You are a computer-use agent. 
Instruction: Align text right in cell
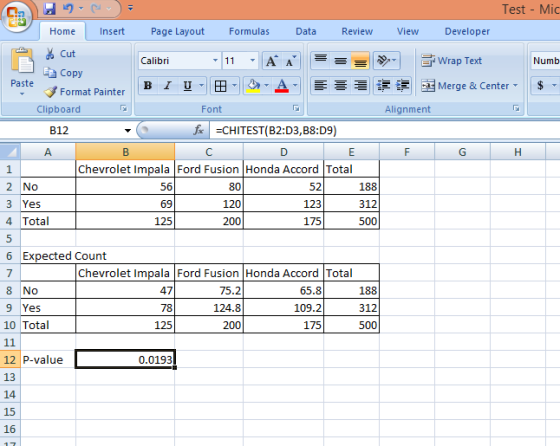(360, 86)
